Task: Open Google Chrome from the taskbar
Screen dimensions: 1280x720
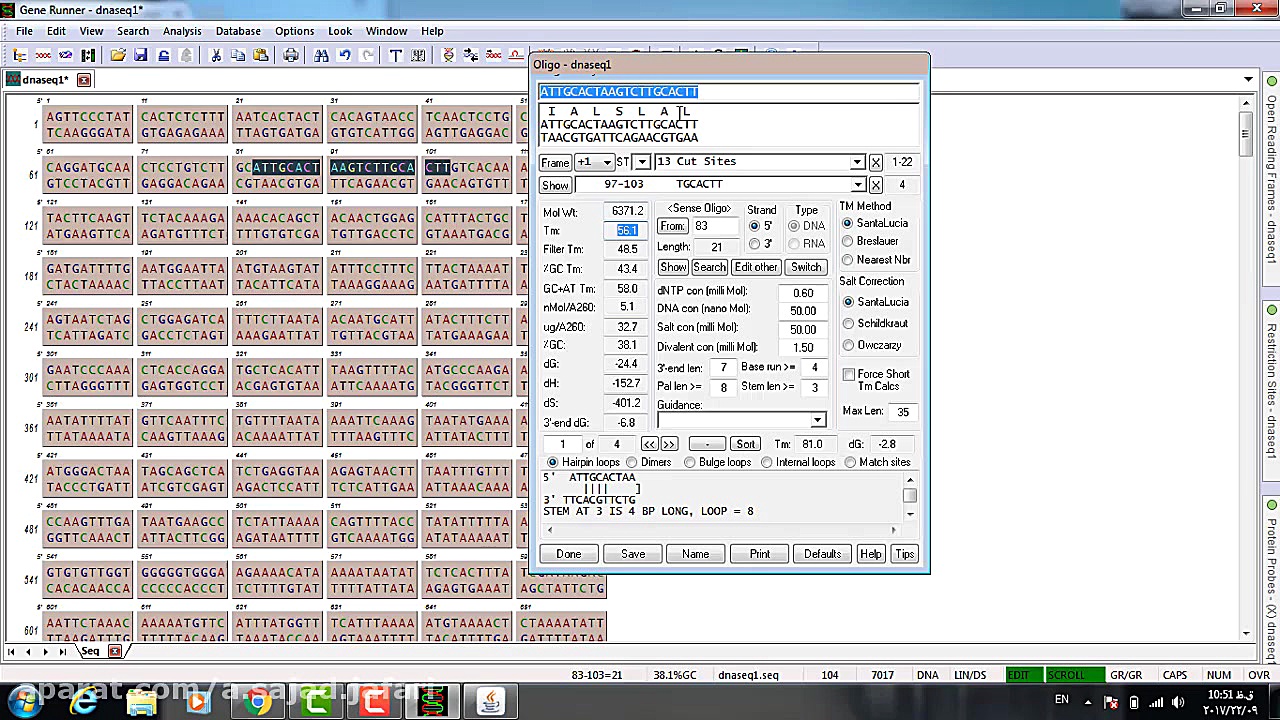Action: click(x=258, y=702)
